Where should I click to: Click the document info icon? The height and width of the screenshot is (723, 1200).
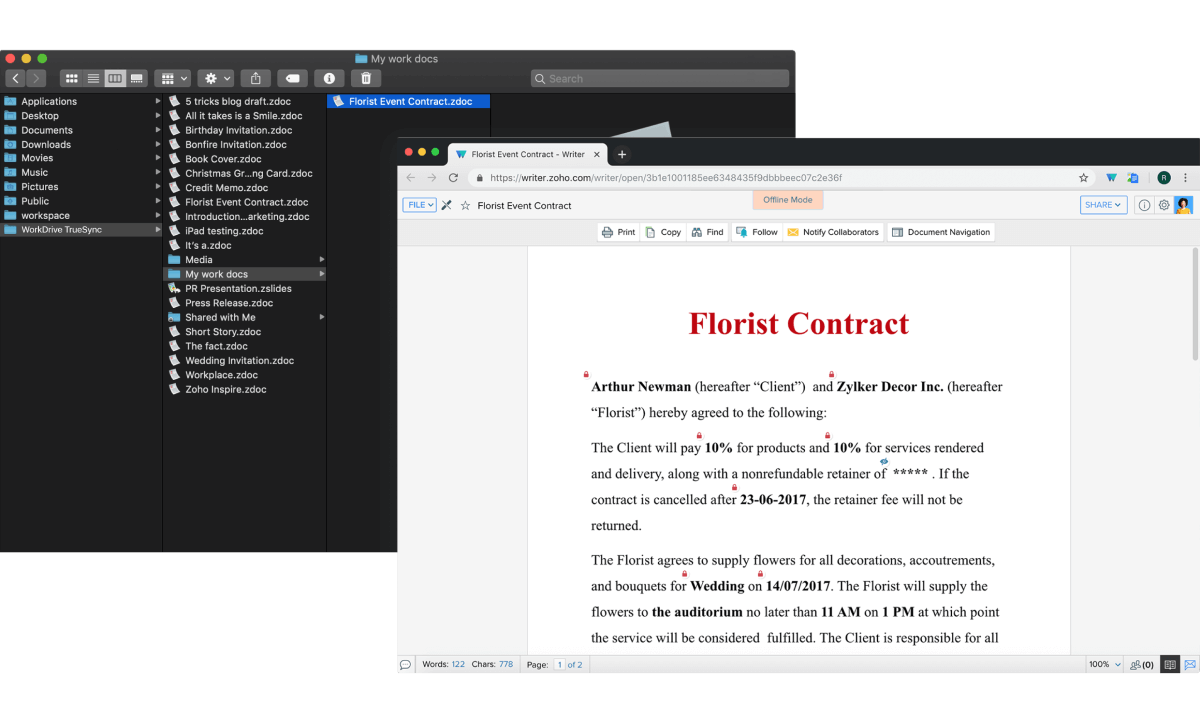[x=1144, y=205]
